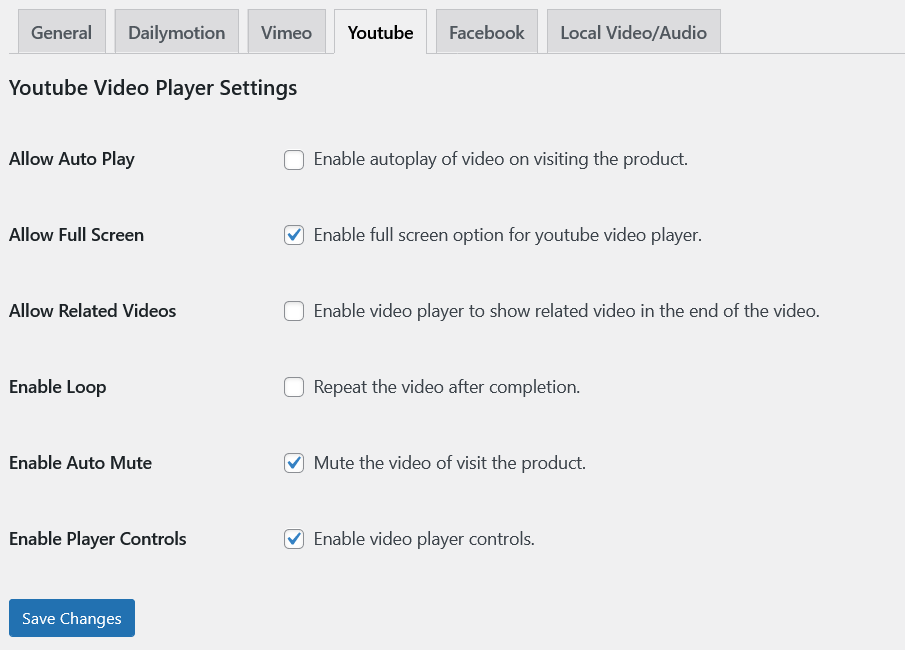Image resolution: width=905 pixels, height=650 pixels.
Task: Click the Youtube Video Player Settings heading
Action: 153,88
